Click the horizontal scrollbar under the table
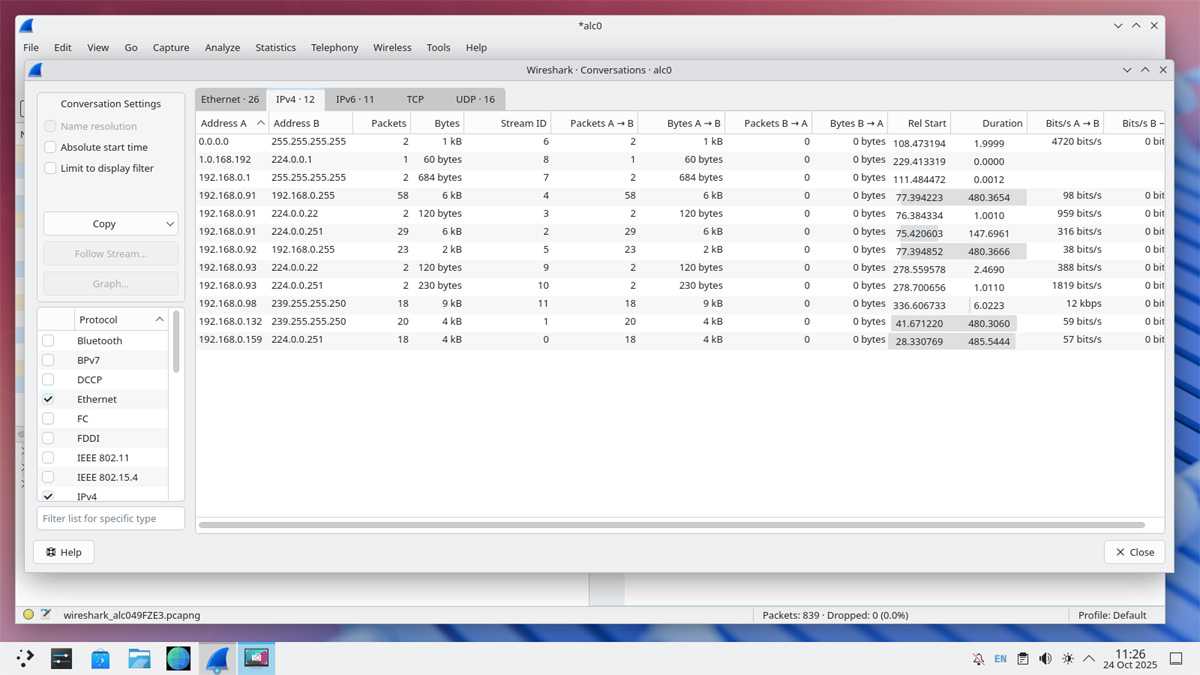This screenshot has width=1200, height=675. [670, 525]
